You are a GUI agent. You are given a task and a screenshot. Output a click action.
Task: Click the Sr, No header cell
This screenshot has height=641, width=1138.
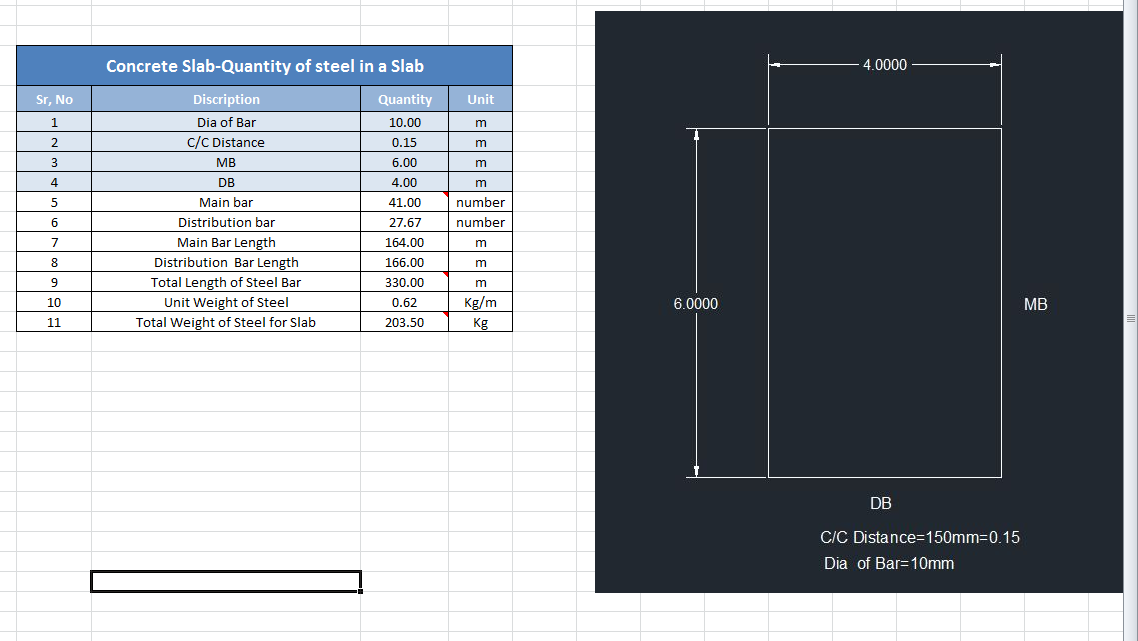click(x=53, y=99)
